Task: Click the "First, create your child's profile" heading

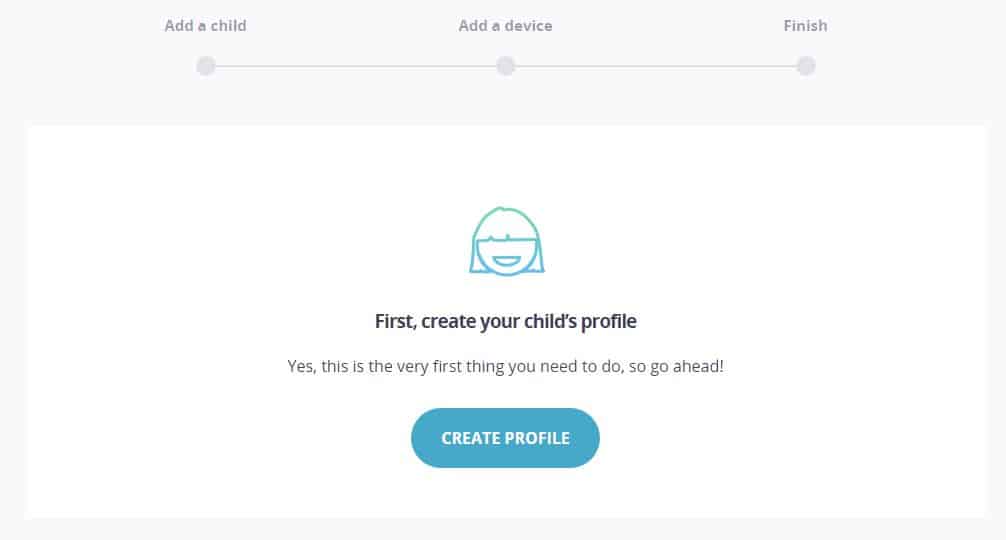Action: [x=506, y=321]
